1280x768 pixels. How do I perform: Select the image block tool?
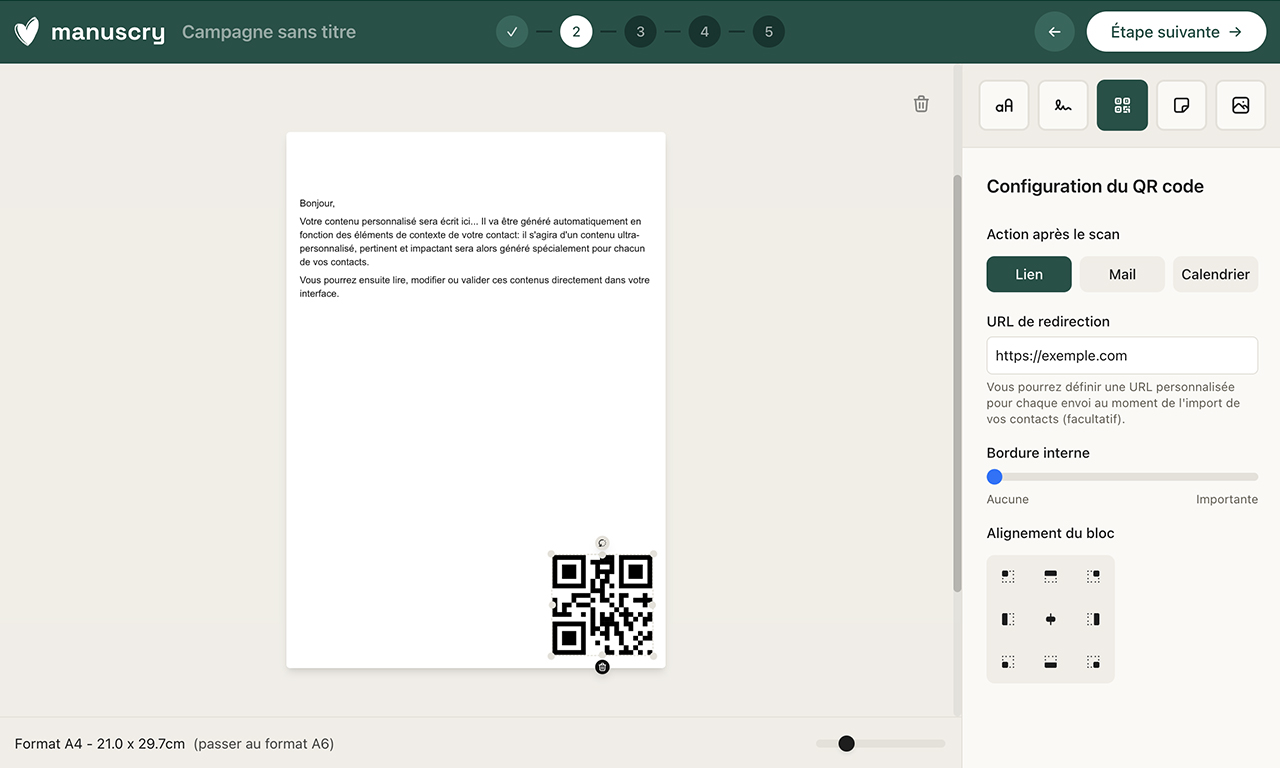(1240, 105)
